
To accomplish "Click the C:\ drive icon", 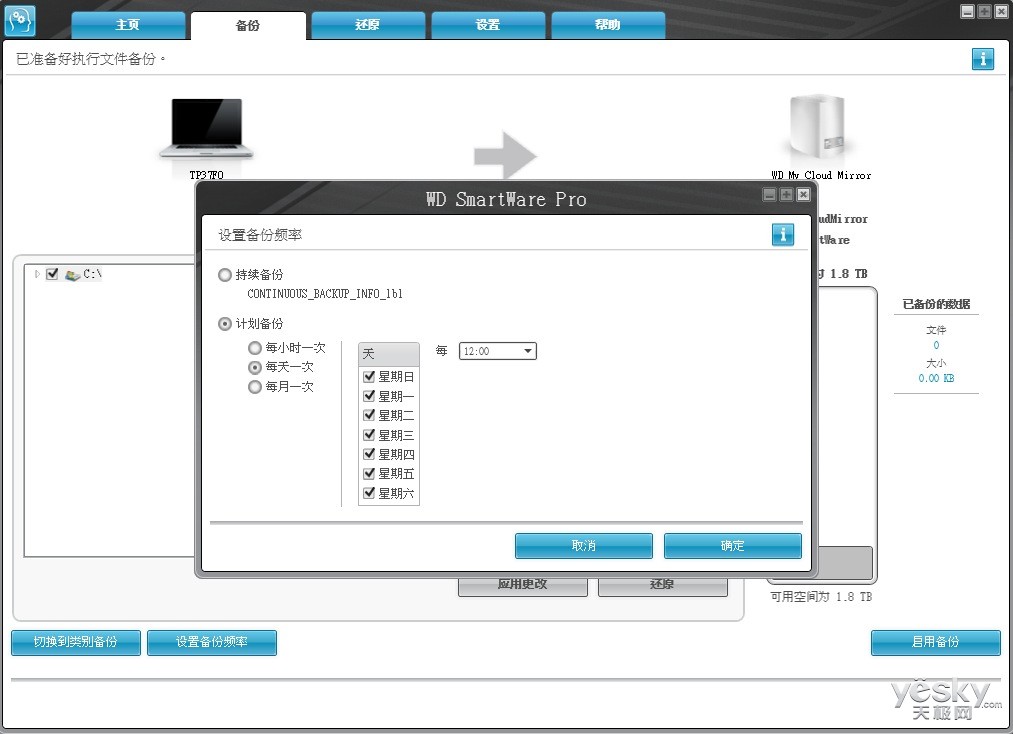I will [72, 275].
